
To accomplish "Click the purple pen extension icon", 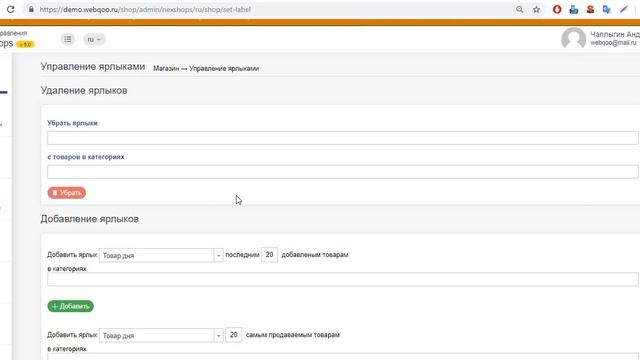I will (x=623, y=9).
